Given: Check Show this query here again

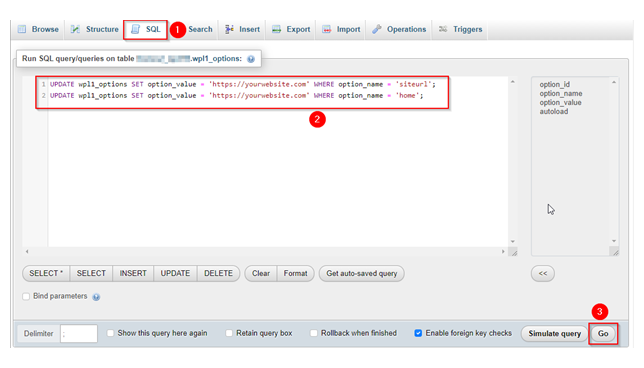Looking at the screenshot, I should click(110, 333).
